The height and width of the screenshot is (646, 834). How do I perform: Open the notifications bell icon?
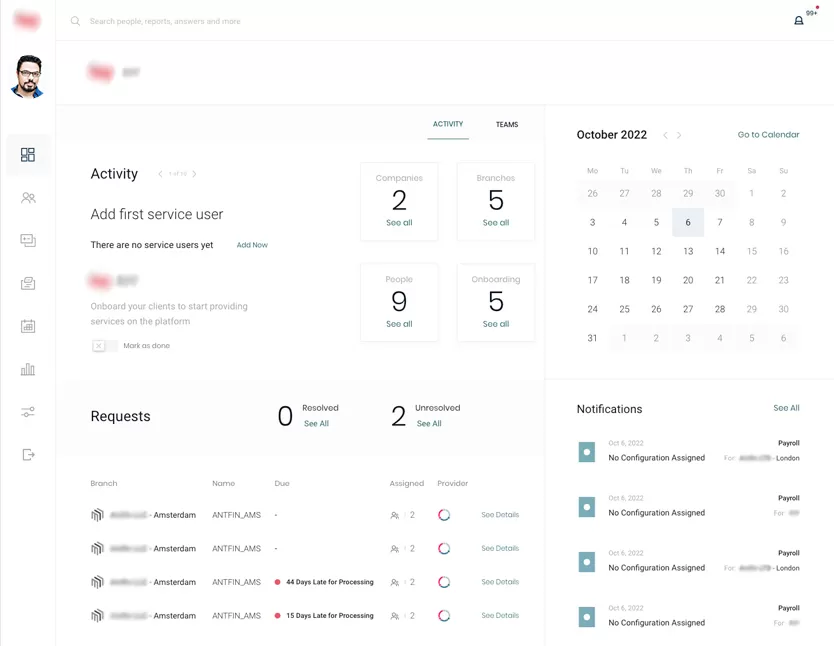(798, 21)
